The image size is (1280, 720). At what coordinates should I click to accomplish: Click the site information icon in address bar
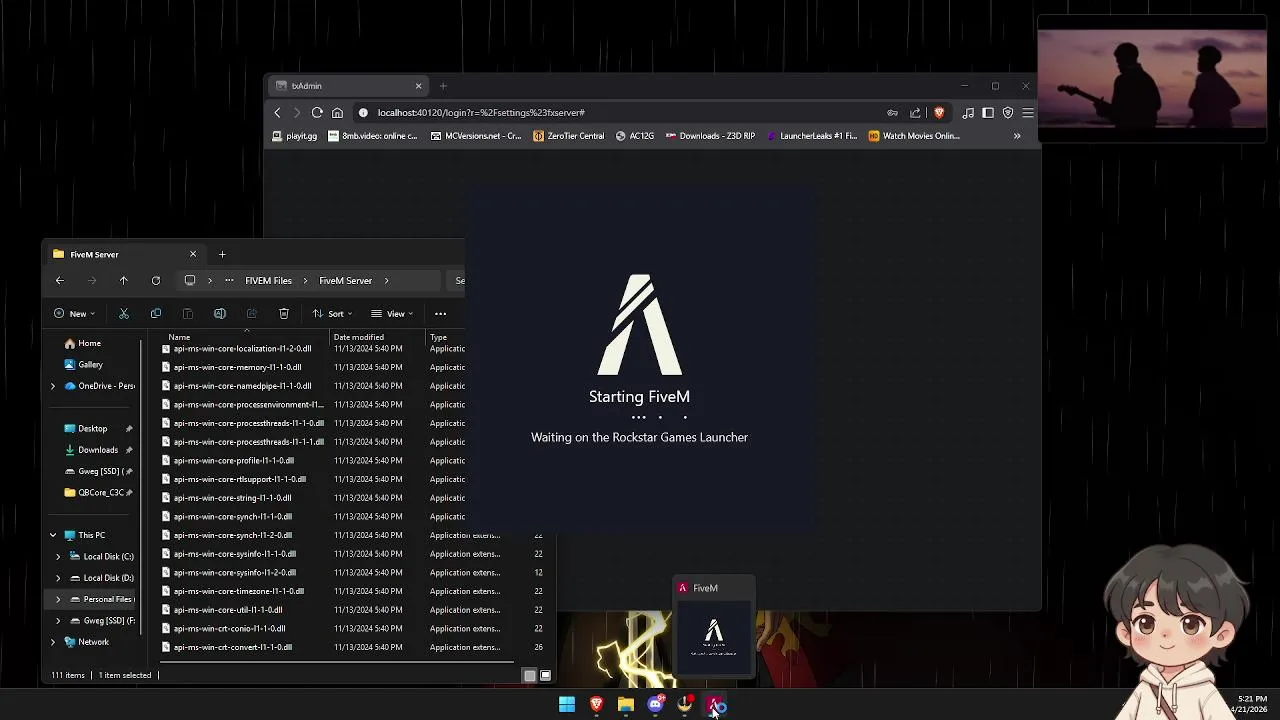(x=364, y=113)
